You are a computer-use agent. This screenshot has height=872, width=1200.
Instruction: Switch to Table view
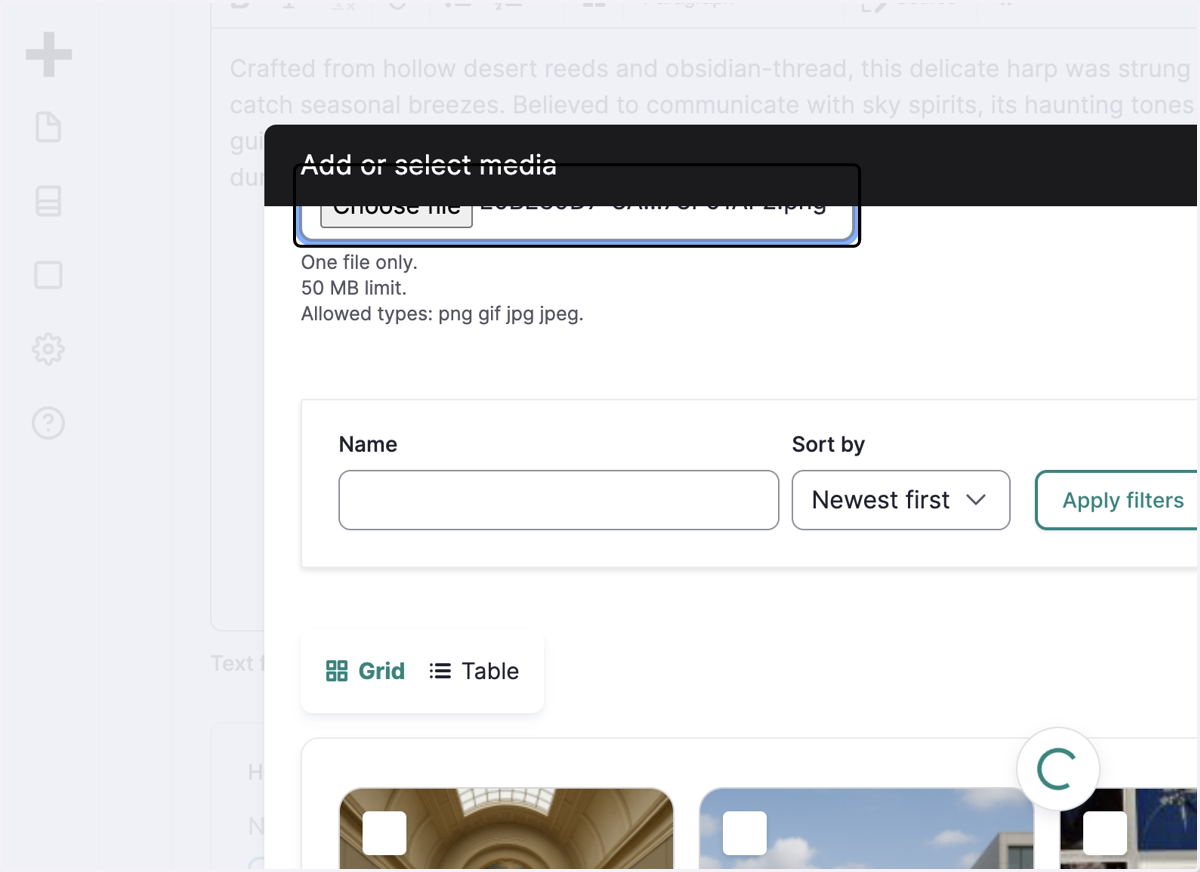tap(474, 671)
